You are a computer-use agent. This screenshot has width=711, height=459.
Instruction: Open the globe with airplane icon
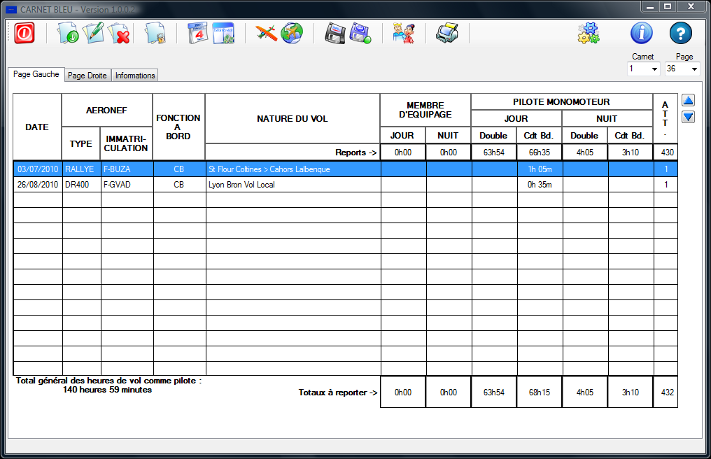pos(292,33)
